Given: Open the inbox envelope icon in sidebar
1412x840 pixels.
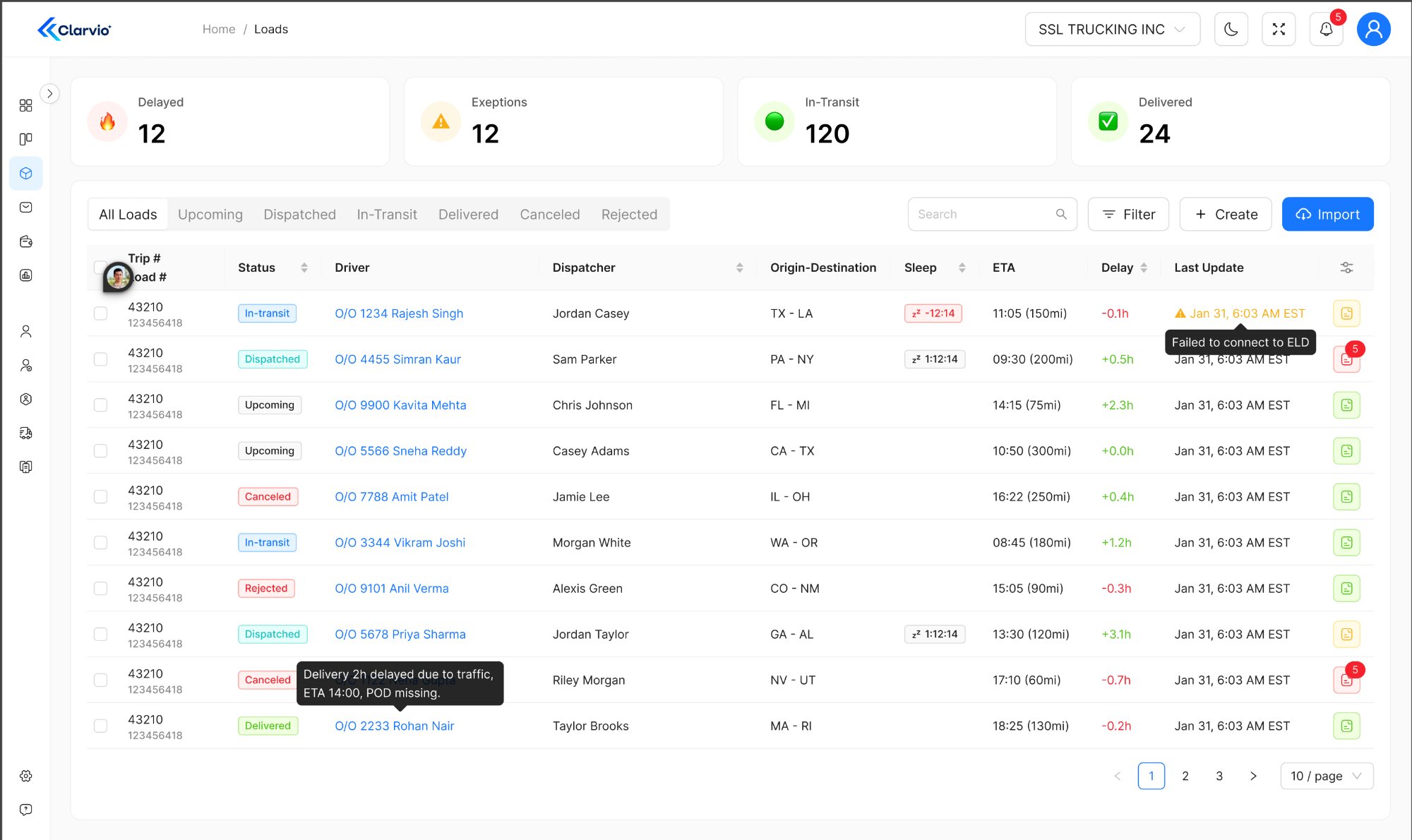Looking at the screenshot, I should pyautogui.click(x=25, y=207).
